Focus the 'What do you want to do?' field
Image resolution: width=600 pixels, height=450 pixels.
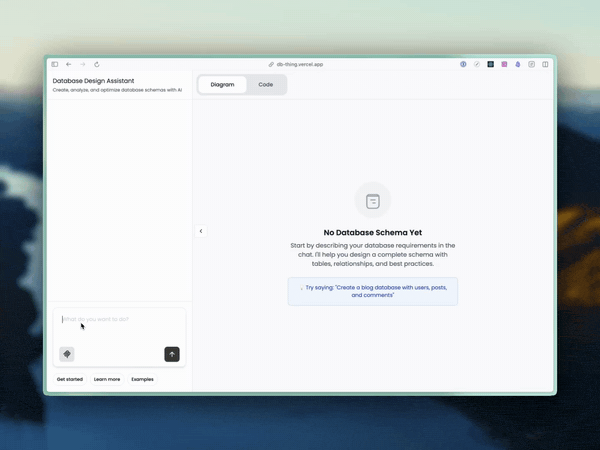point(119,319)
